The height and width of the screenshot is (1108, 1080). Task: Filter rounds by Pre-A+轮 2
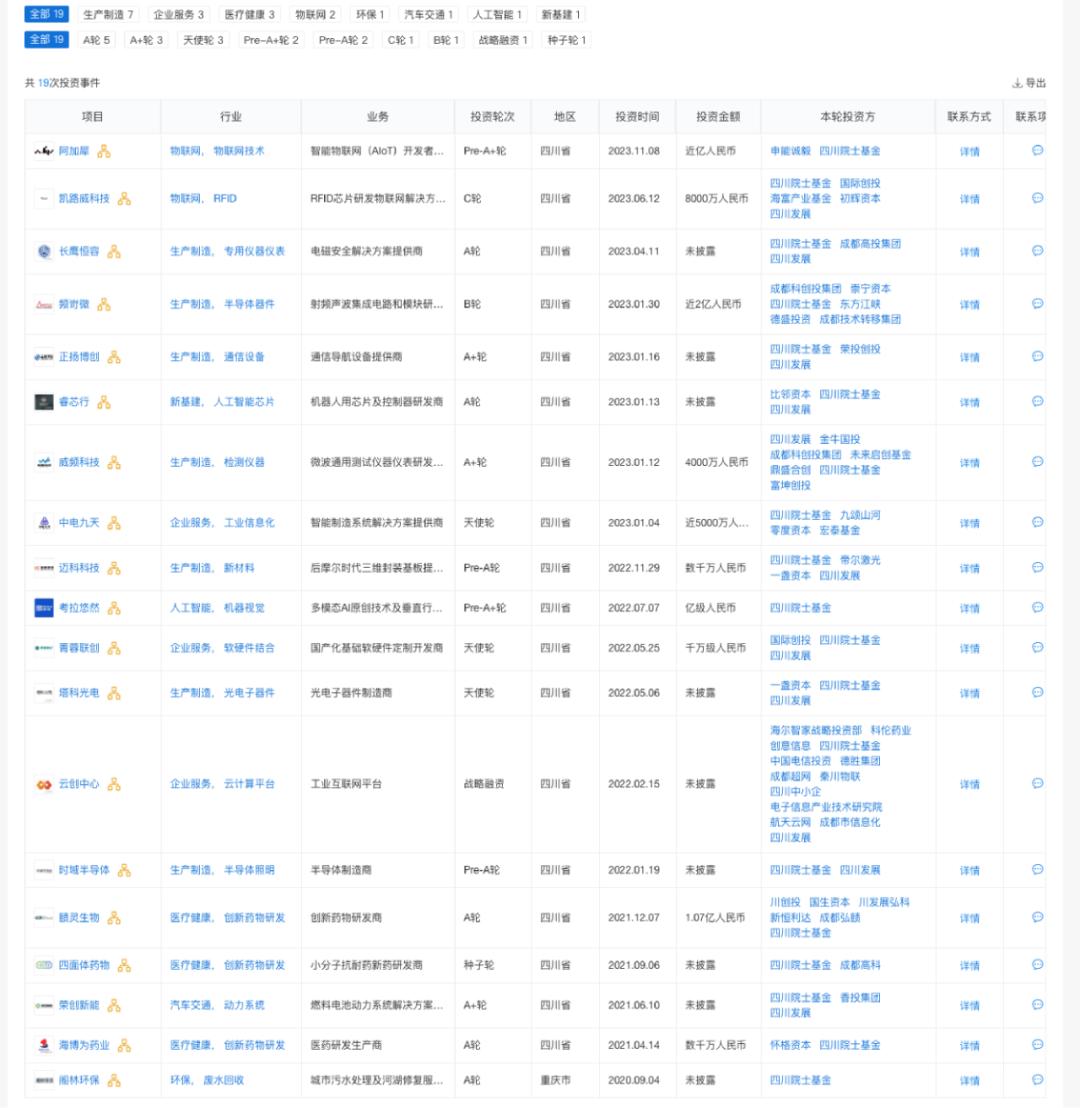[271, 40]
